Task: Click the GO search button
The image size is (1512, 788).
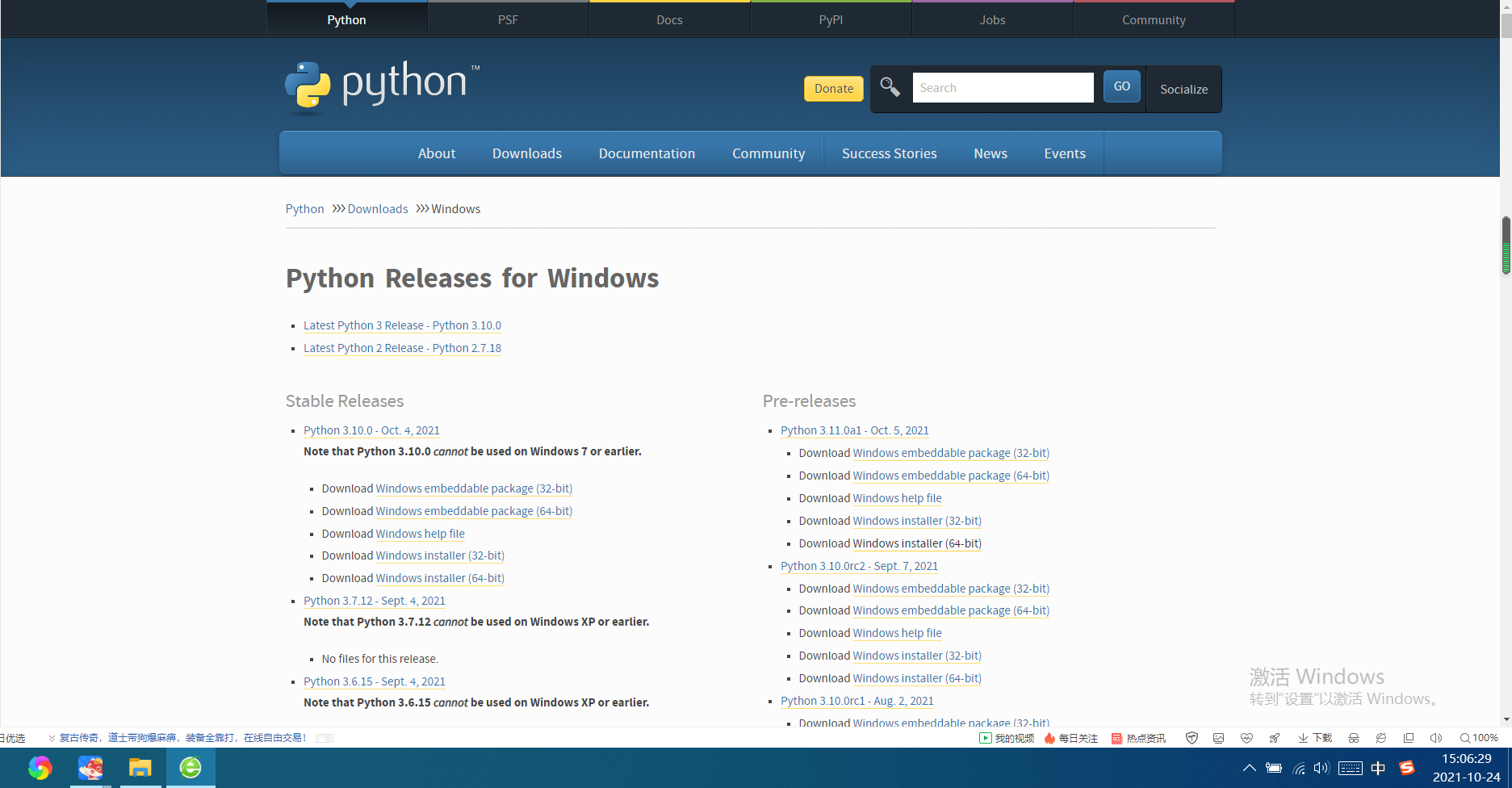Action: (x=1122, y=86)
